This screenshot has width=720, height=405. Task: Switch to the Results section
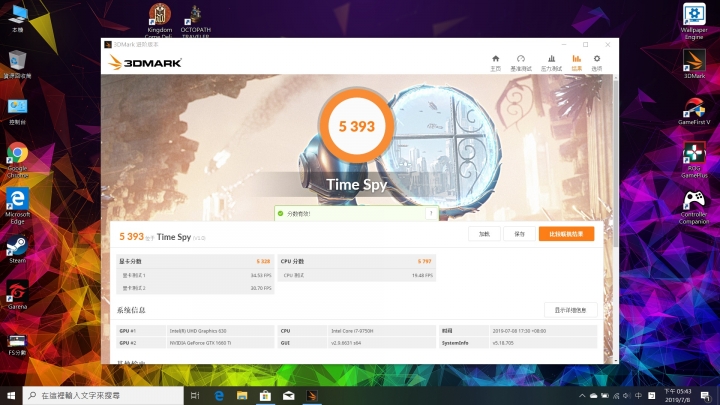(x=576, y=63)
